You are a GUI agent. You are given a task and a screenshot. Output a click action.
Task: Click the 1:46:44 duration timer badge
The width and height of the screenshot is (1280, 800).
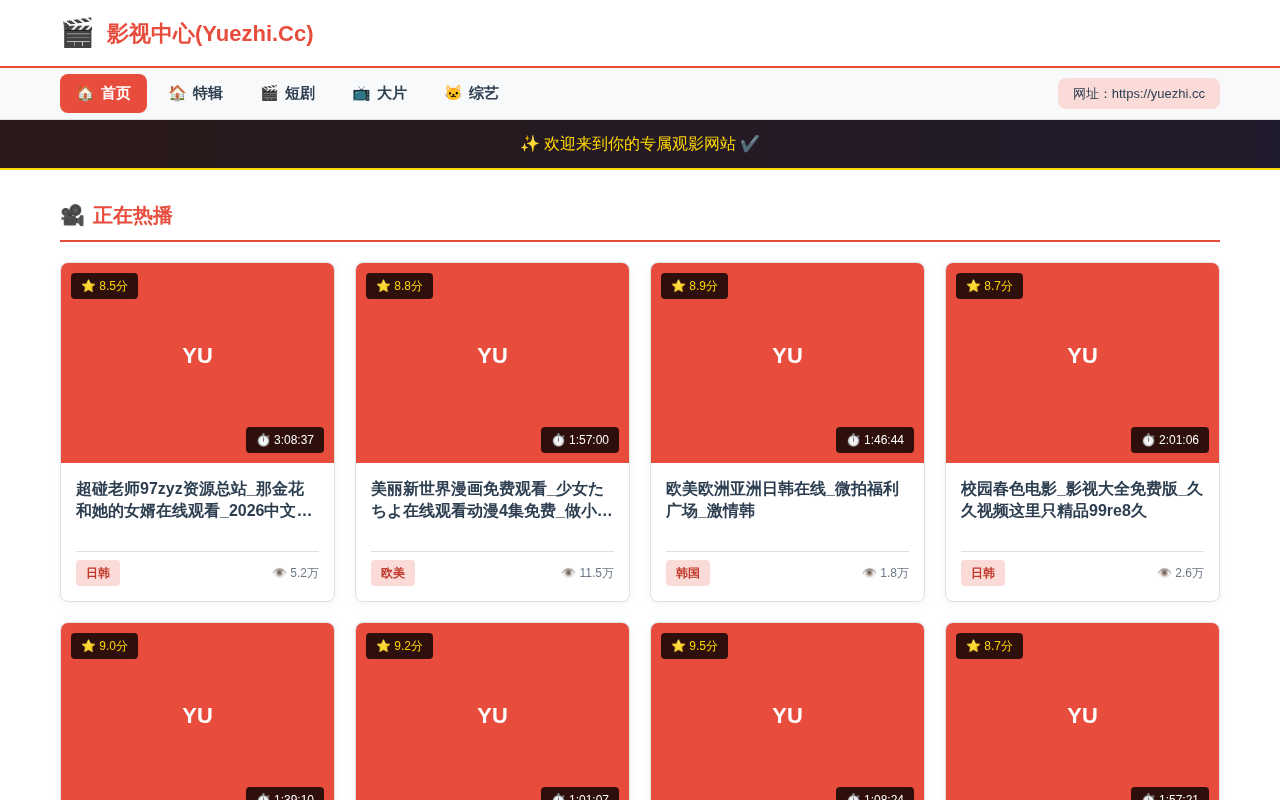(875, 440)
